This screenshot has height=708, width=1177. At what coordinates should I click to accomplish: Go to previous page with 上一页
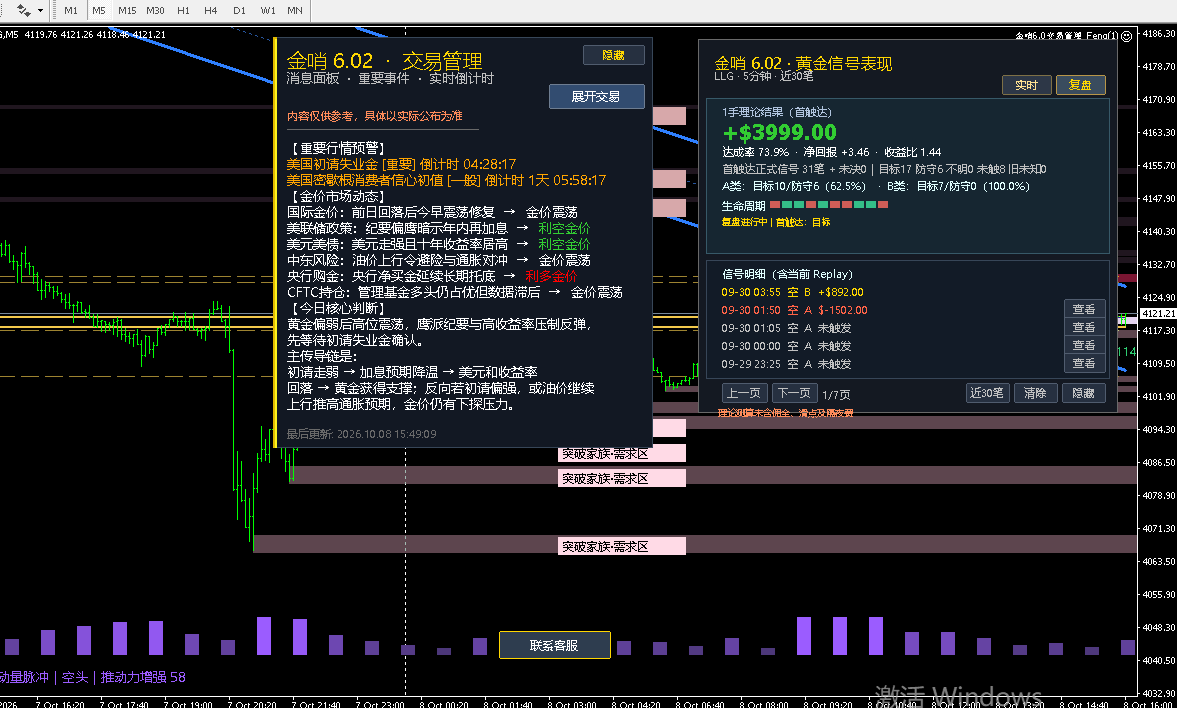[745, 393]
